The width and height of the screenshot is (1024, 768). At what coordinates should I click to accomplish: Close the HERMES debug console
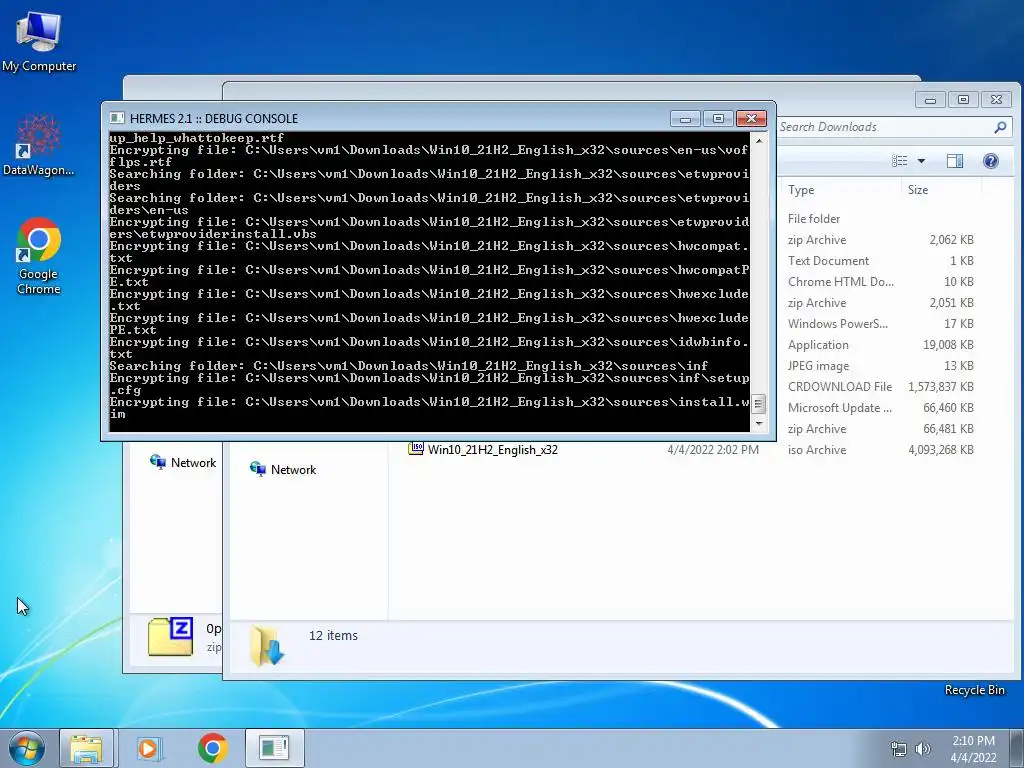coord(752,119)
